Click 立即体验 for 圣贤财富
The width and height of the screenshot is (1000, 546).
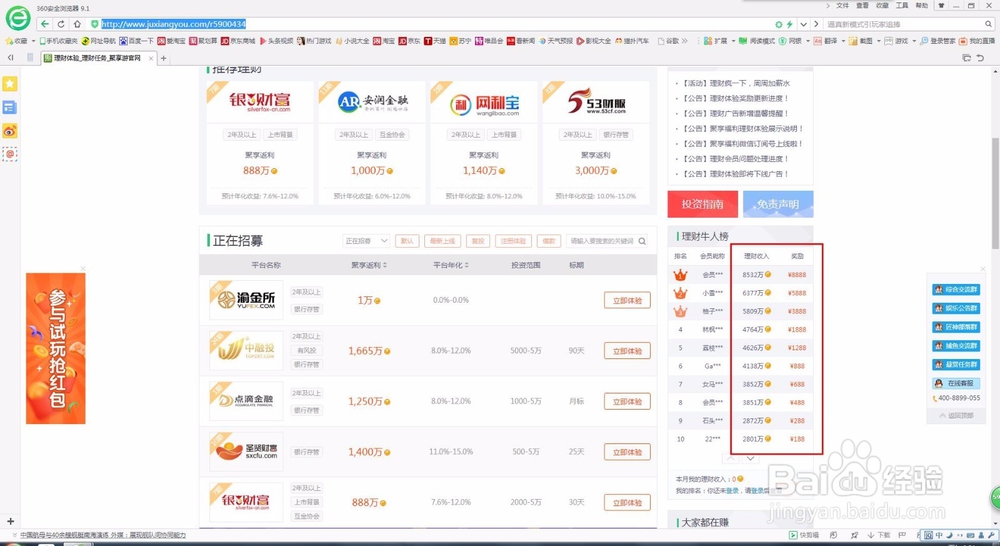point(627,452)
